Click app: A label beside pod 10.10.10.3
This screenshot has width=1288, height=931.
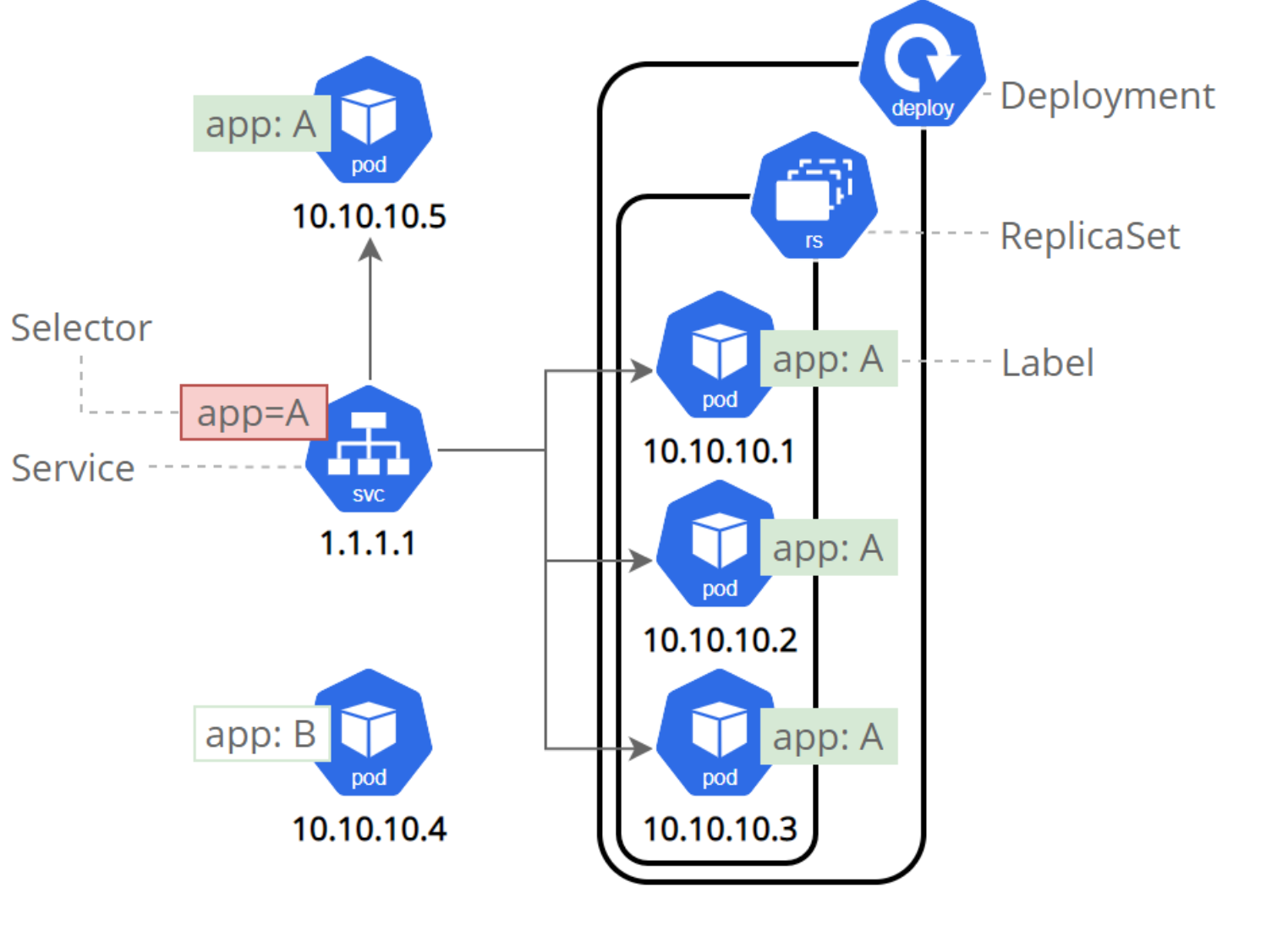pyautogui.click(x=829, y=737)
